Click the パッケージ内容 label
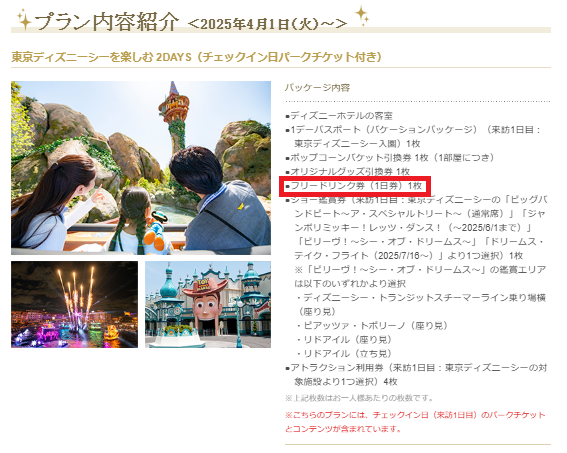Image resolution: width=567 pixels, height=453 pixels. pyautogui.click(x=317, y=88)
